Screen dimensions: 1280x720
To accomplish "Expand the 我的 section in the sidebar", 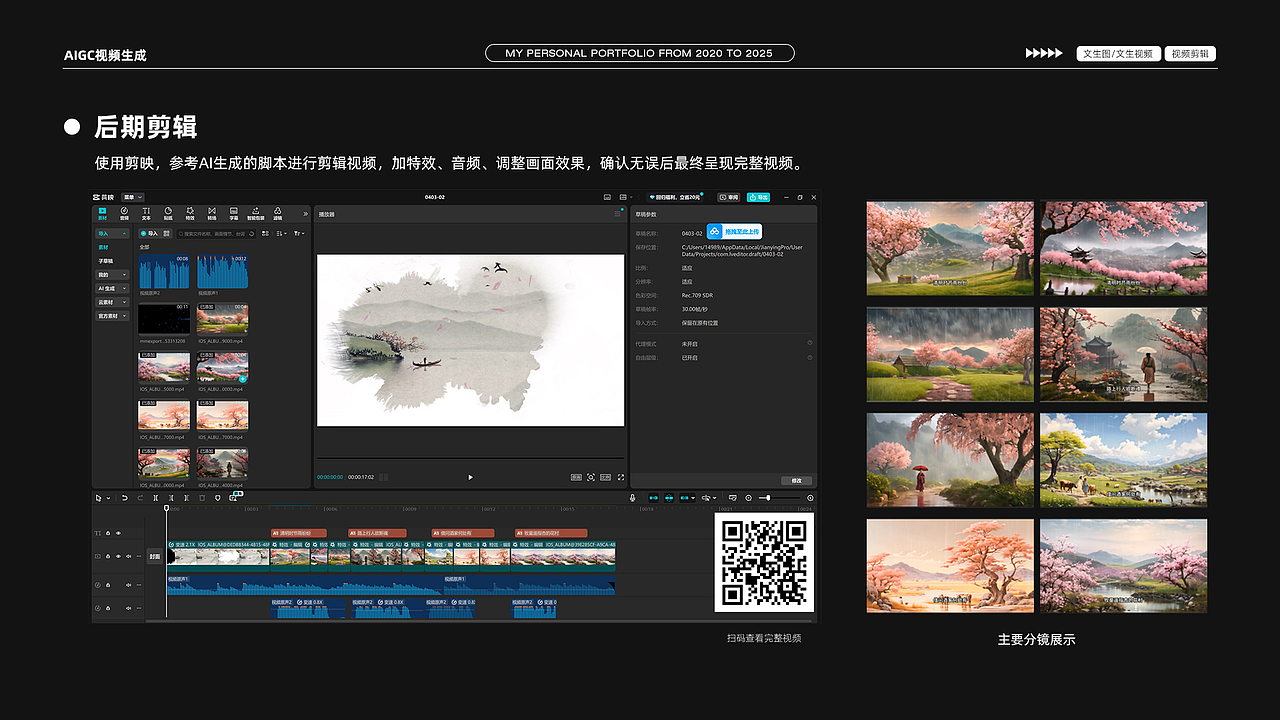I will pyautogui.click(x=112, y=274).
